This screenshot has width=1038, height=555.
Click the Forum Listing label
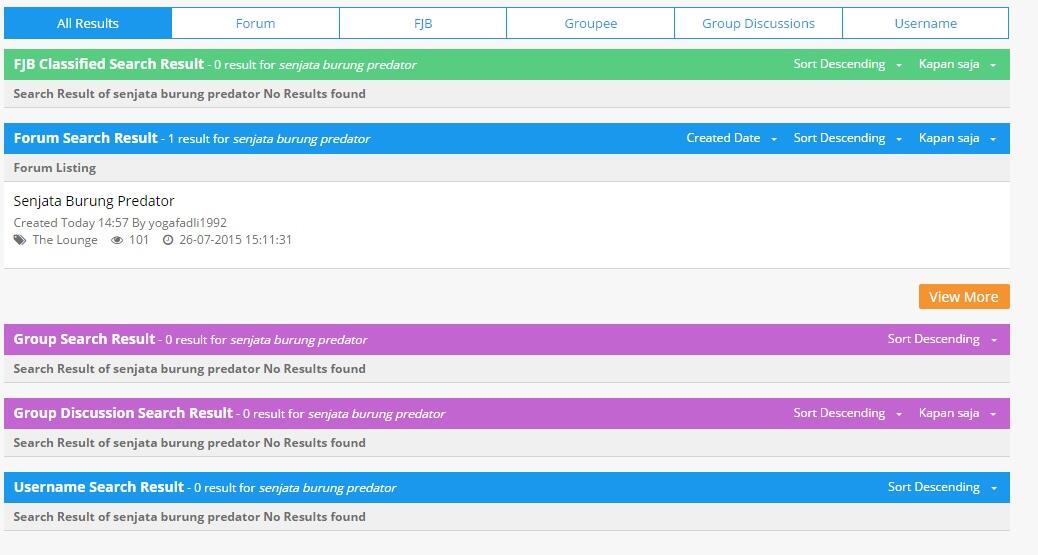tap(54, 168)
